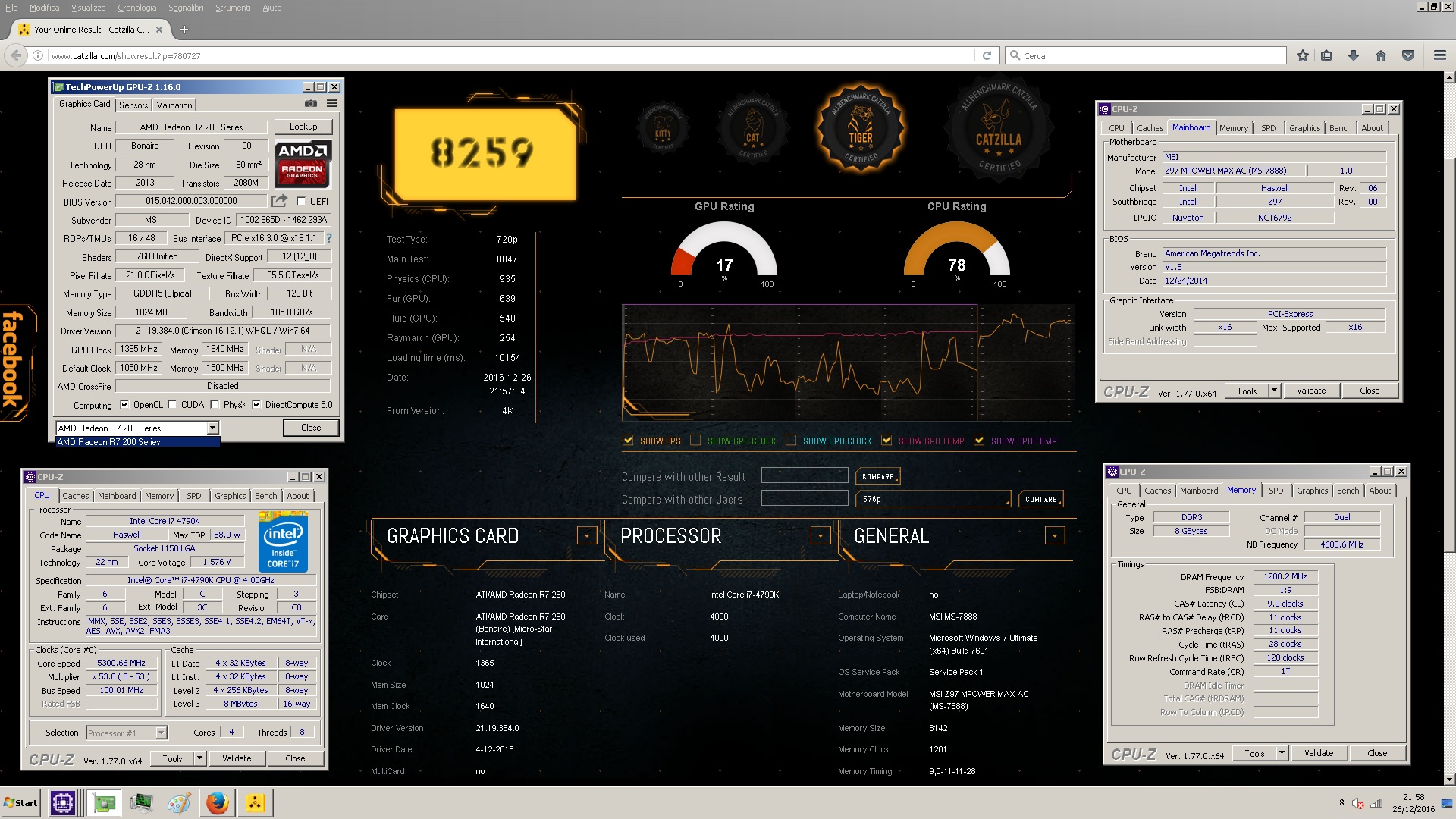
Task: Toggle the OpenCL checkbox
Action: point(124,405)
